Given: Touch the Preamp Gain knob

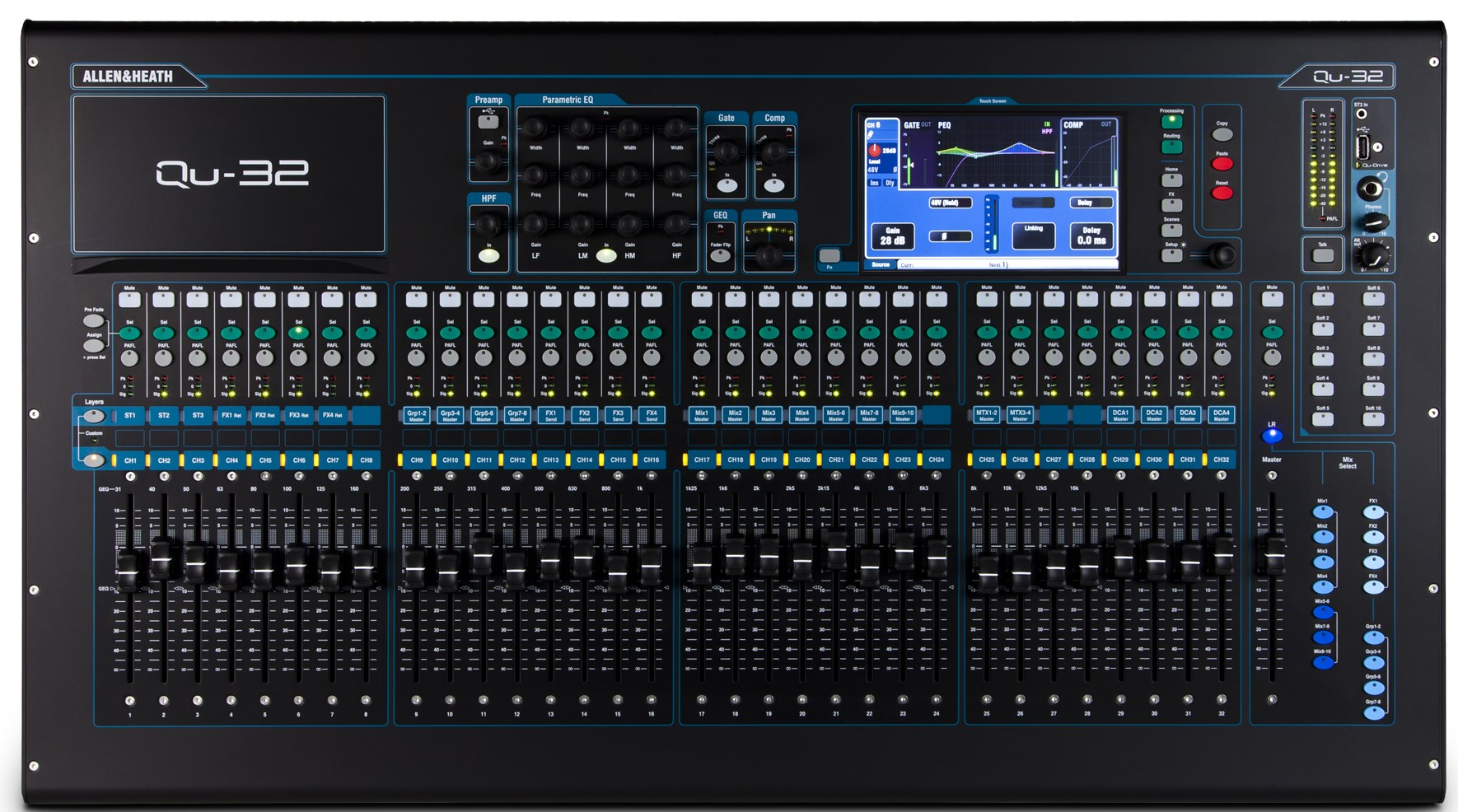Looking at the screenshot, I should (488, 161).
